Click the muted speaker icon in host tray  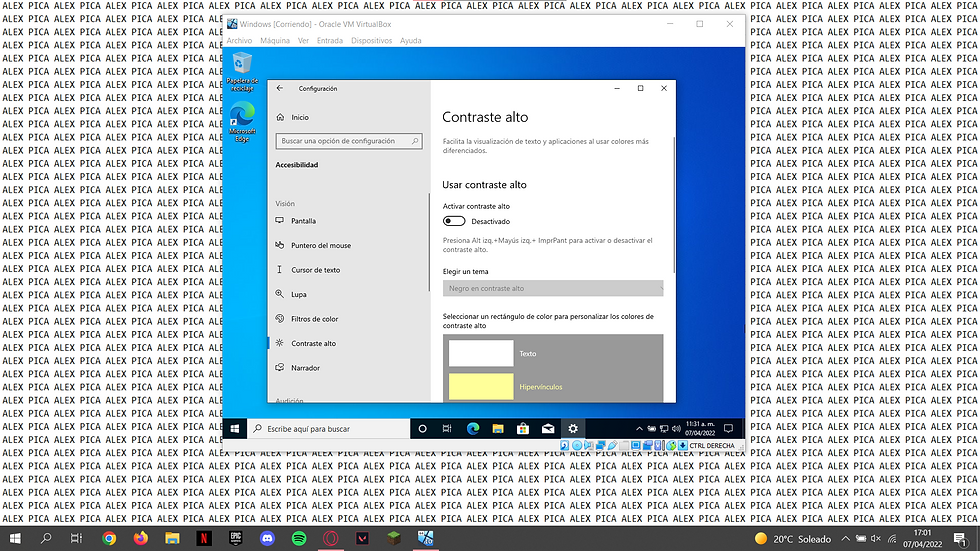coord(876,539)
